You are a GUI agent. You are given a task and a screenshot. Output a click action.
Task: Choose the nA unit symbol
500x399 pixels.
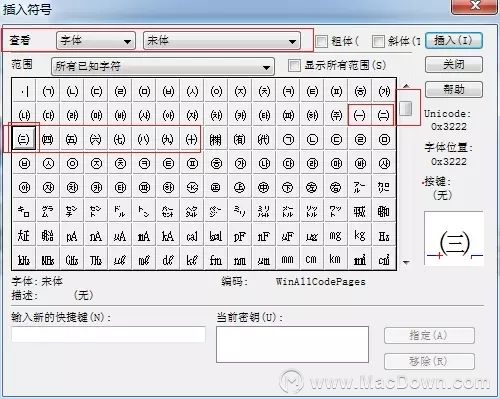(96, 236)
